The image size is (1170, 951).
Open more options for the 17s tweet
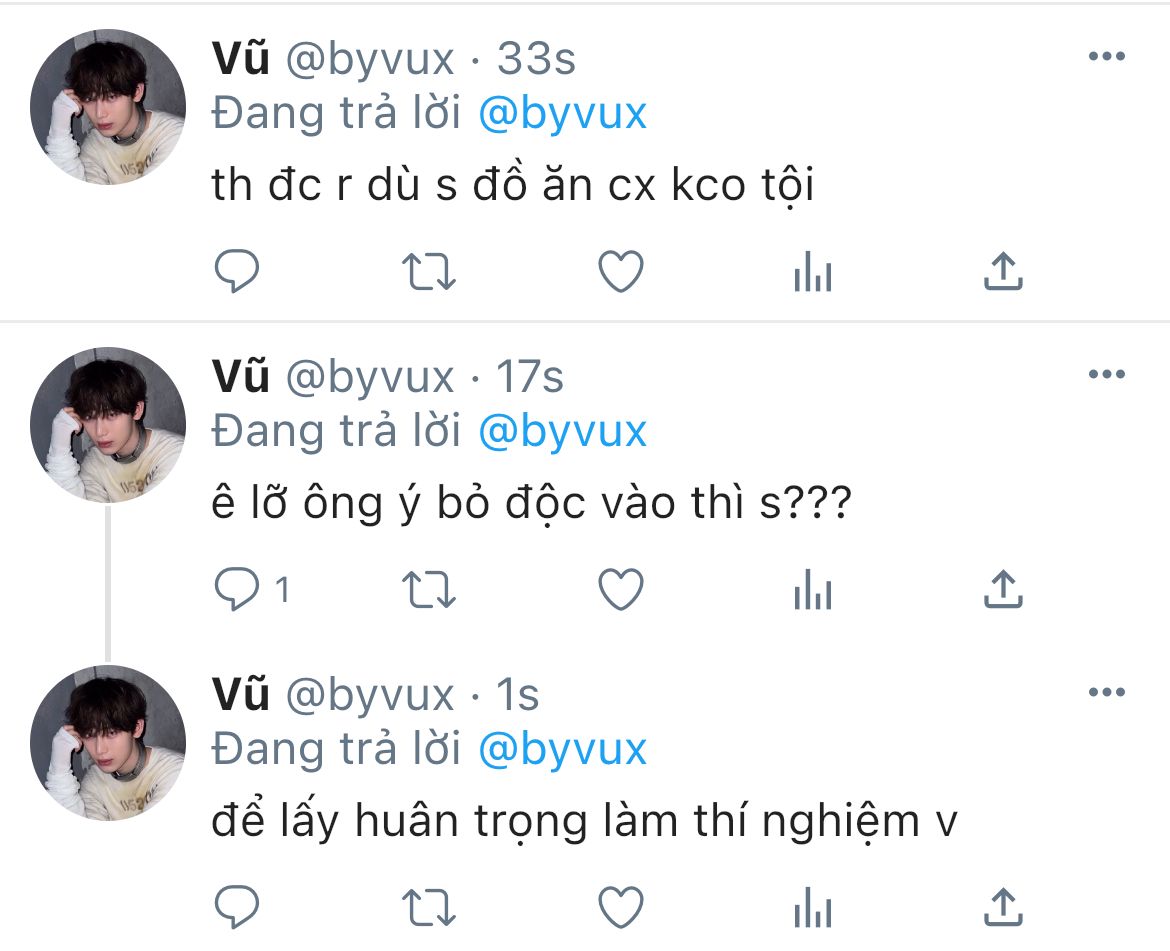click(x=1107, y=374)
